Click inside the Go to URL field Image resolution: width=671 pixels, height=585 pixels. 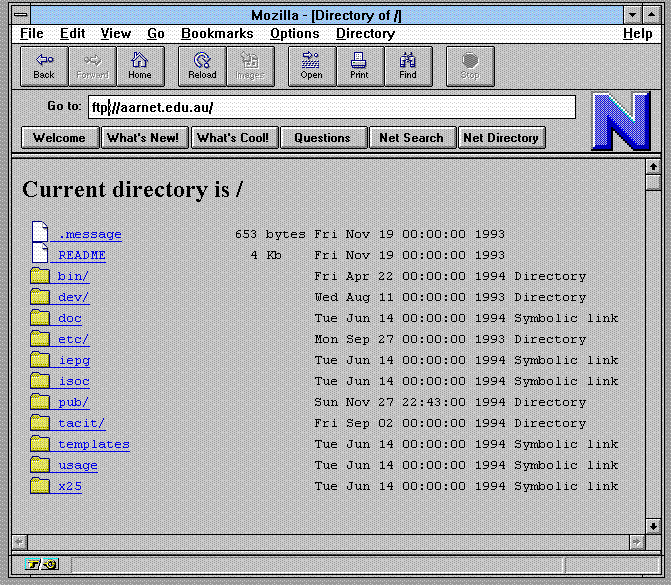pyautogui.click(x=332, y=107)
